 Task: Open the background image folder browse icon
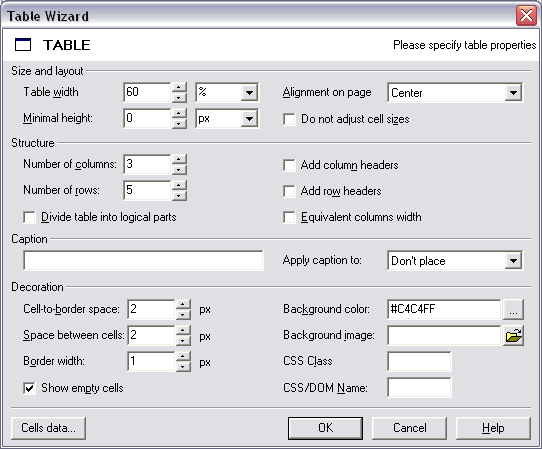coord(514,335)
